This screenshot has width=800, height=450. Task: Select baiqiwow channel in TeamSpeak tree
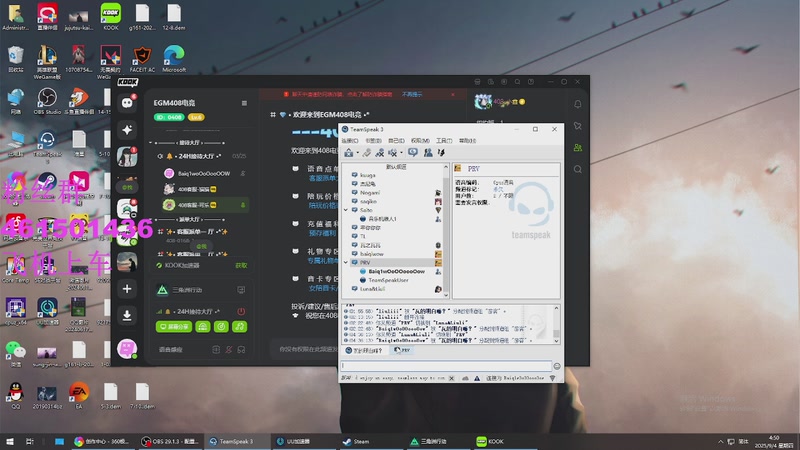[371, 254]
